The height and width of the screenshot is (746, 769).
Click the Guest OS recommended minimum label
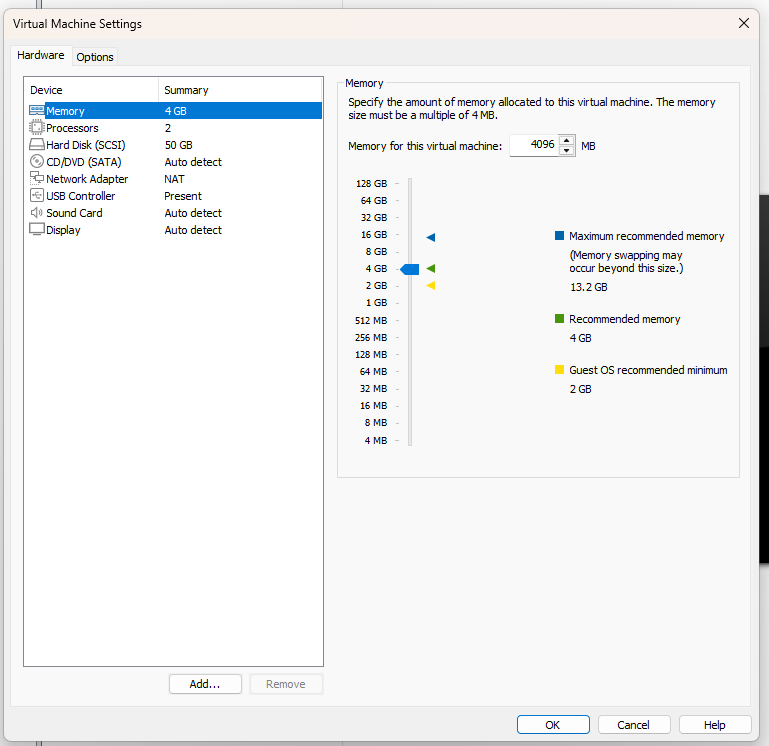[x=648, y=370]
